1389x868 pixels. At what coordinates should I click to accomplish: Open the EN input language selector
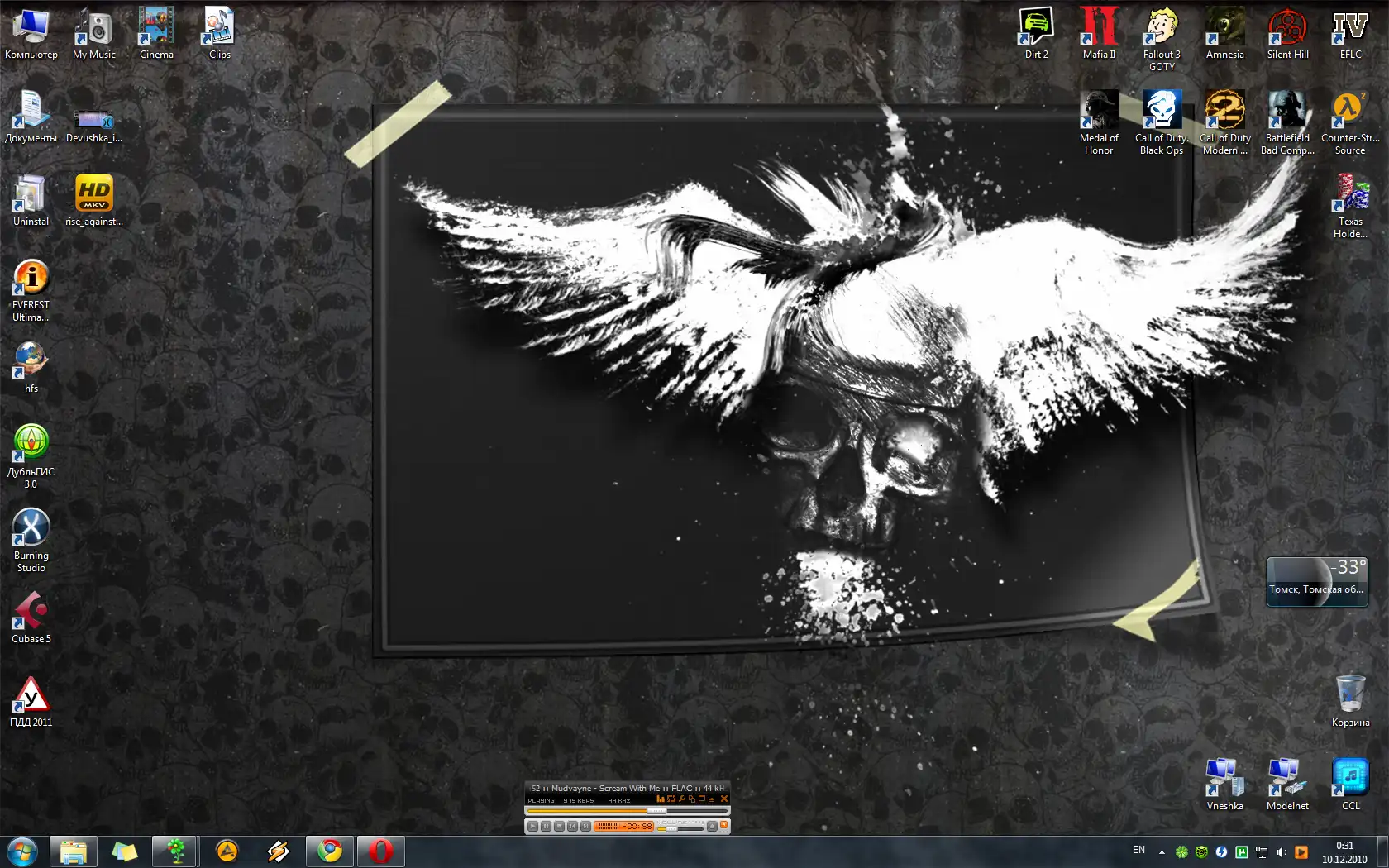point(1138,851)
